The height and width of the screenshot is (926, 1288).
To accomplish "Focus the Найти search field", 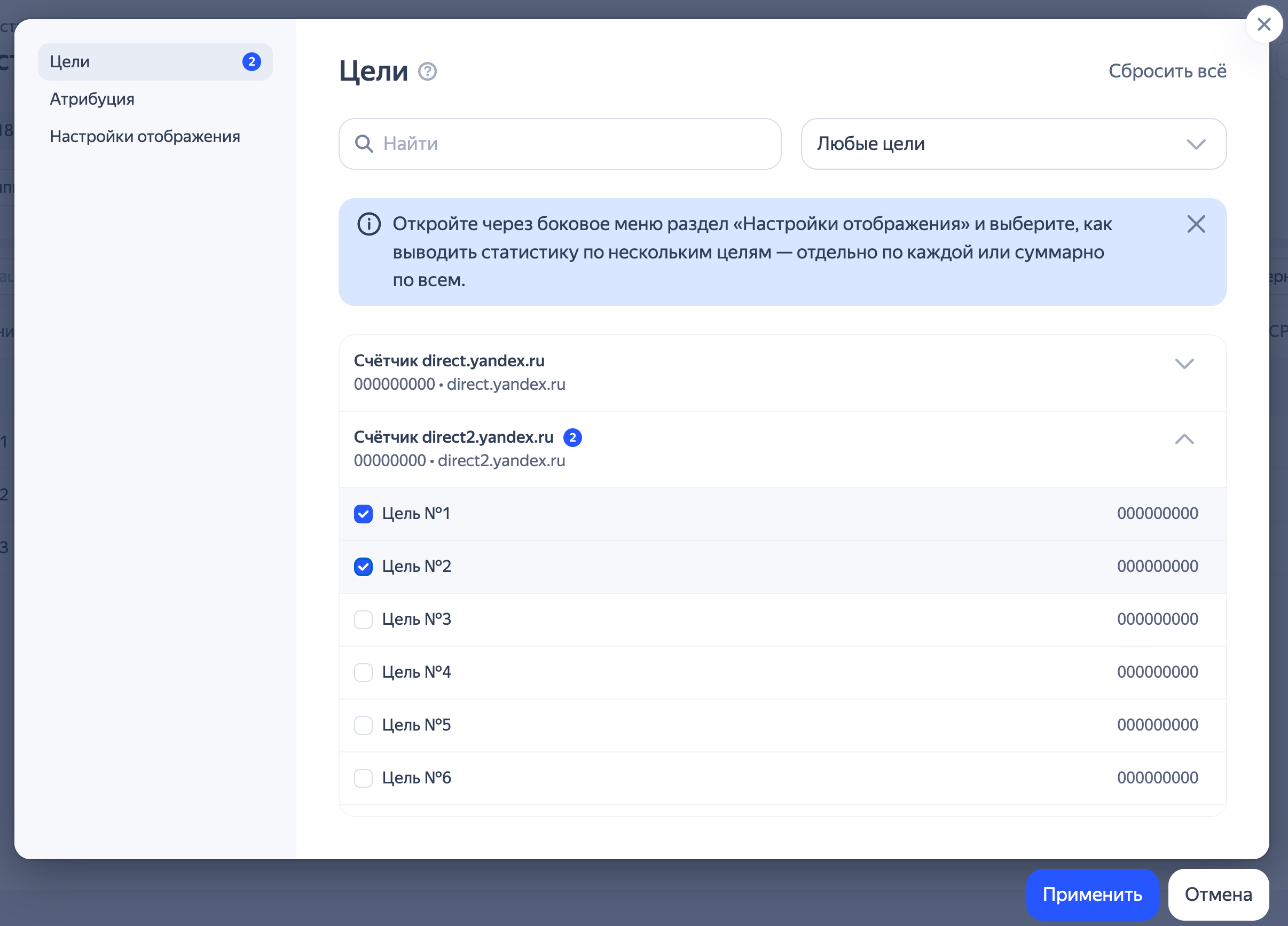I will (x=560, y=144).
